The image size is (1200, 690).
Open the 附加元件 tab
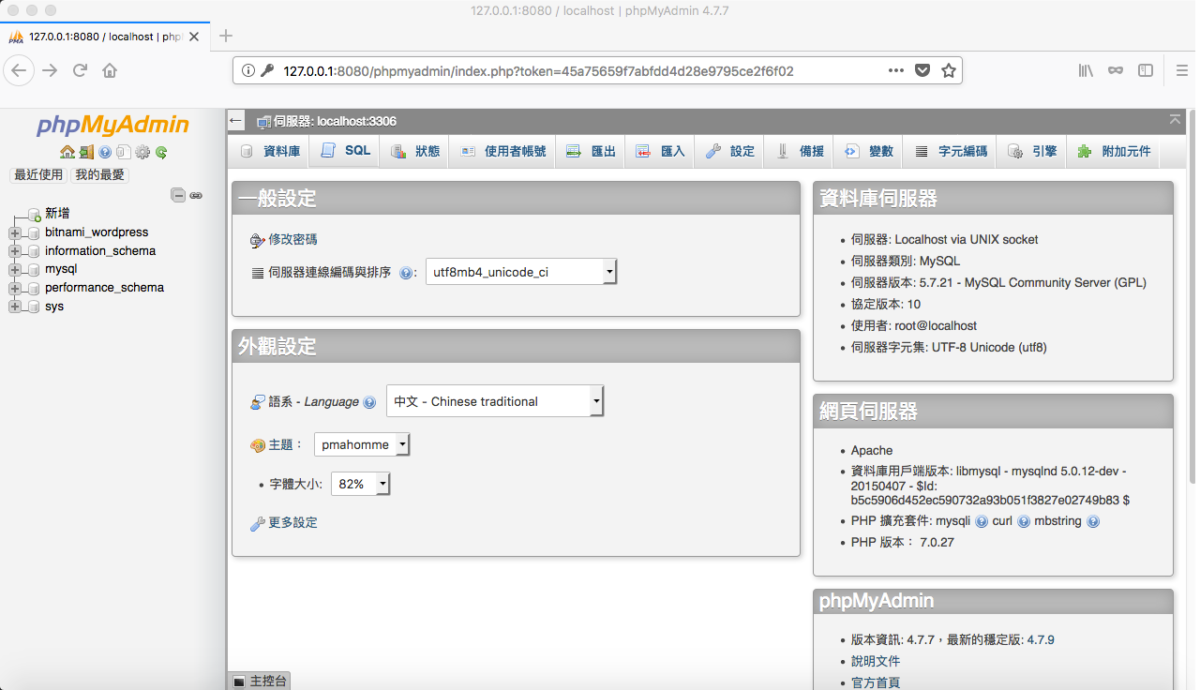[1114, 151]
